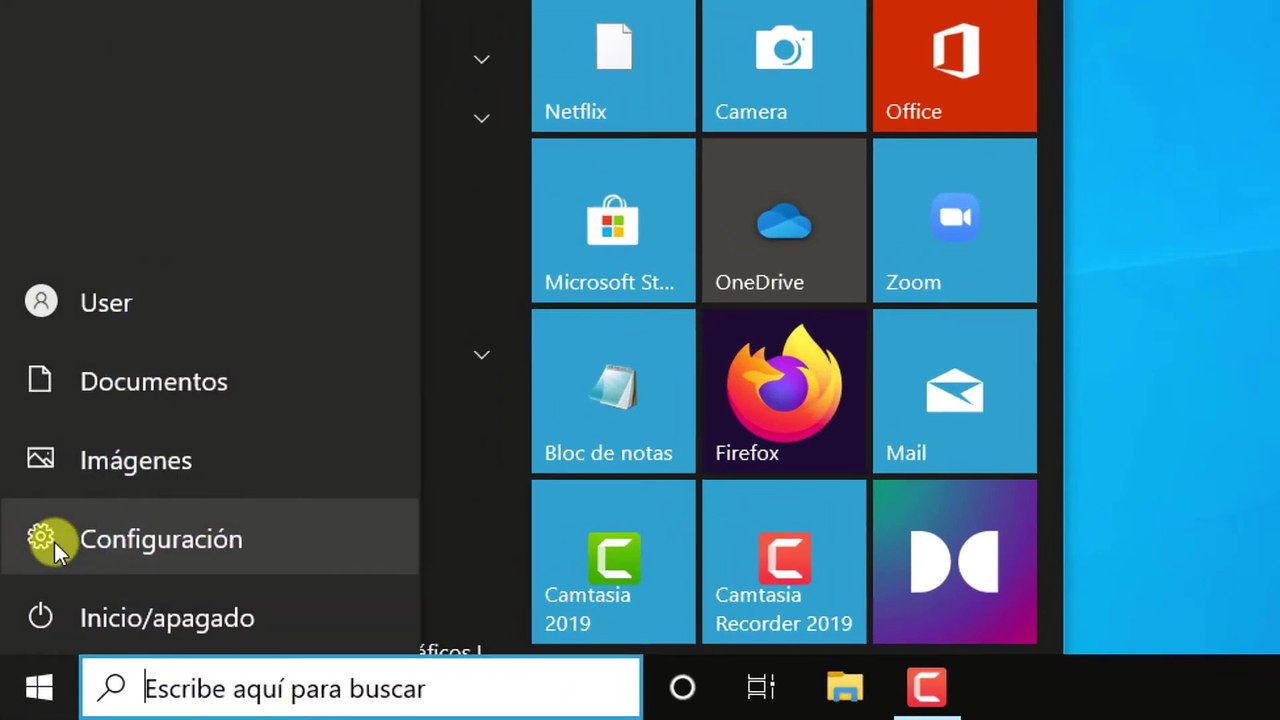Image resolution: width=1280 pixels, height=720 pixels.
Task: Open Cortana from the taskbar circle
Action: click(x=682, y=688)
